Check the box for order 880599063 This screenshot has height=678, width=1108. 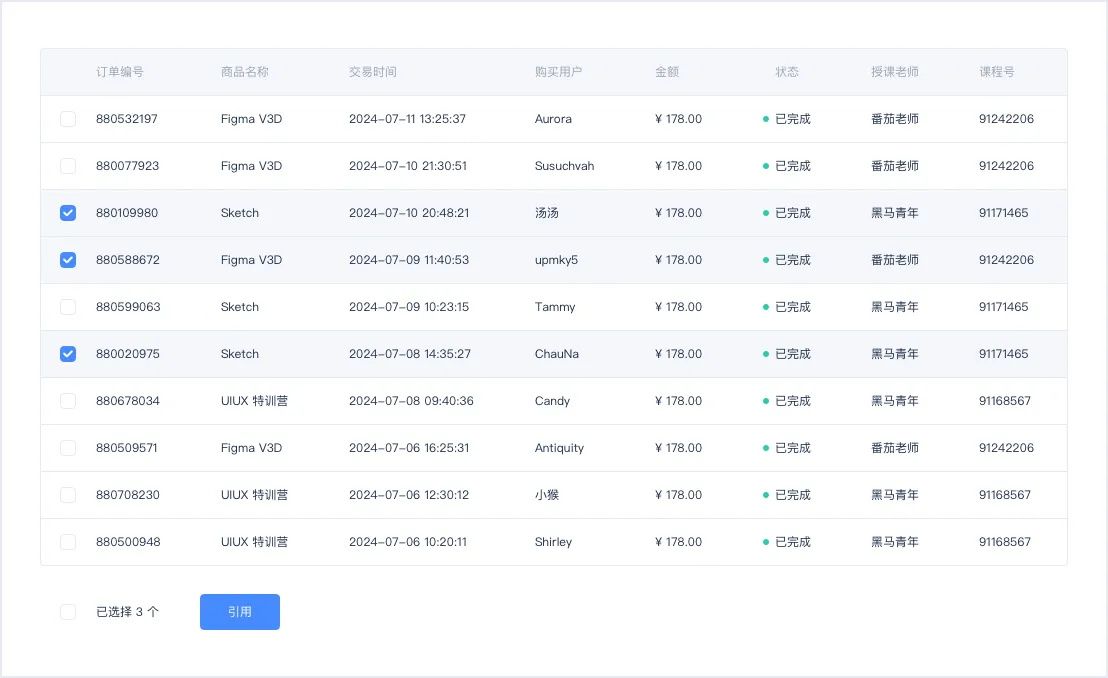point(68,307)
